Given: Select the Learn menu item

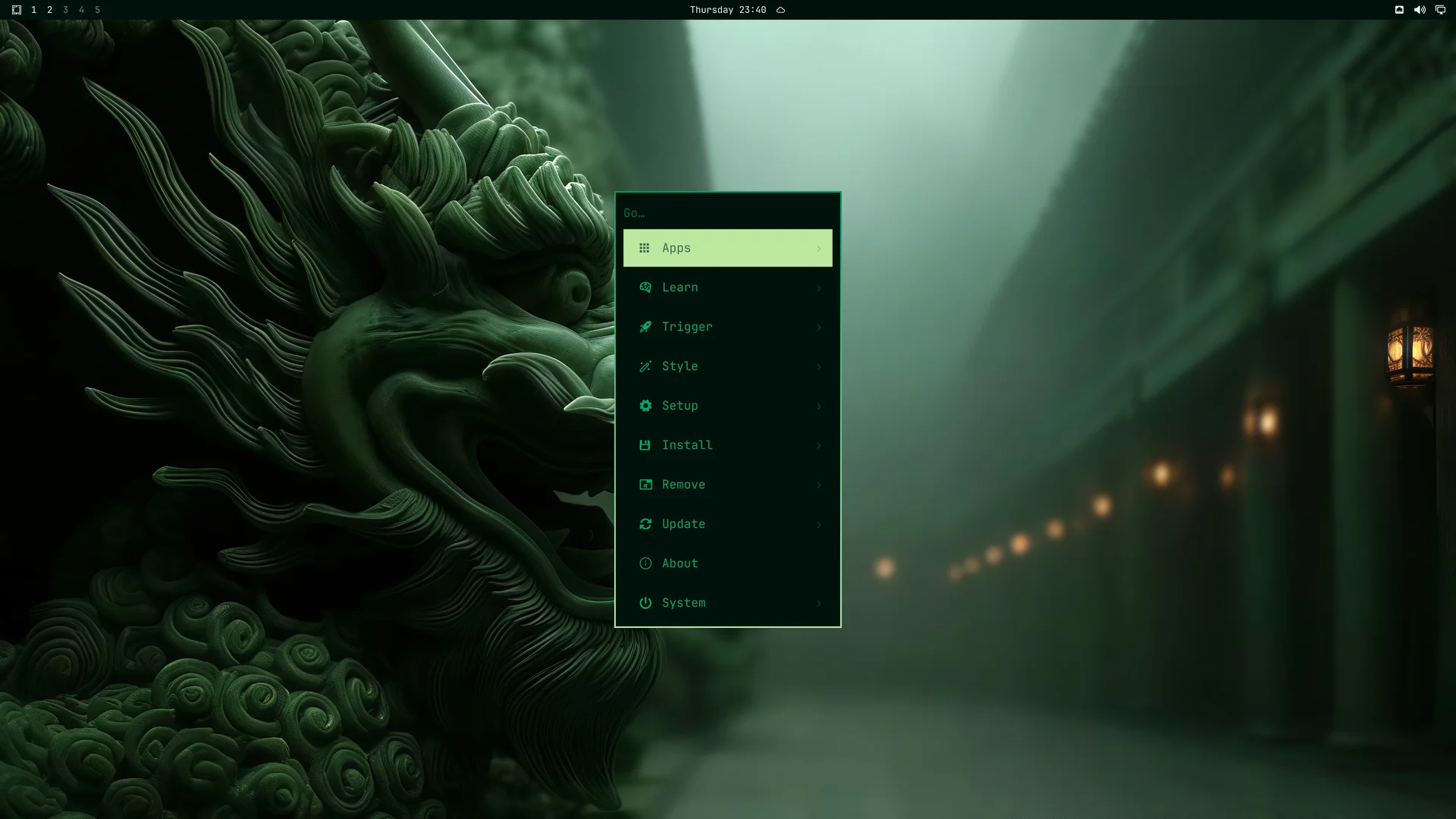Looking at the screenshot, I should pyautogui.click(x=728, y=287).
